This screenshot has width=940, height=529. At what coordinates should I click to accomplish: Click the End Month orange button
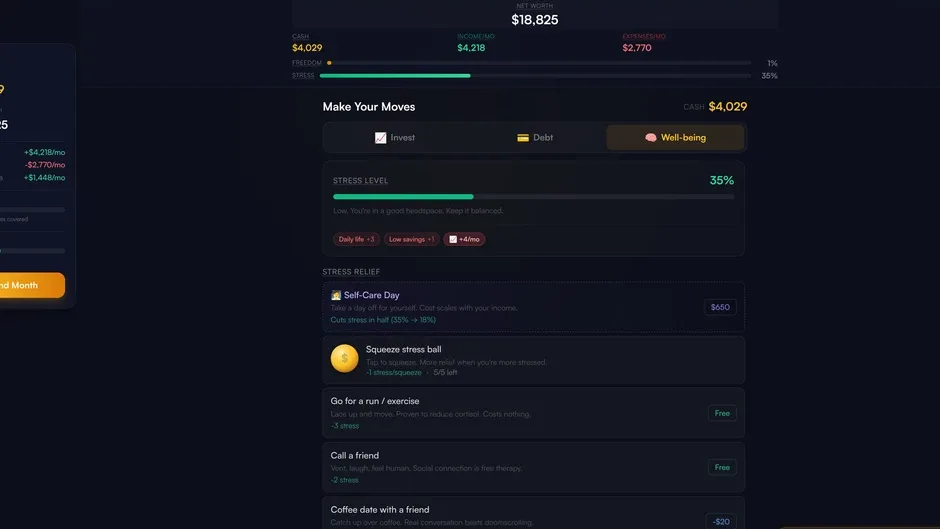[31, 285]
